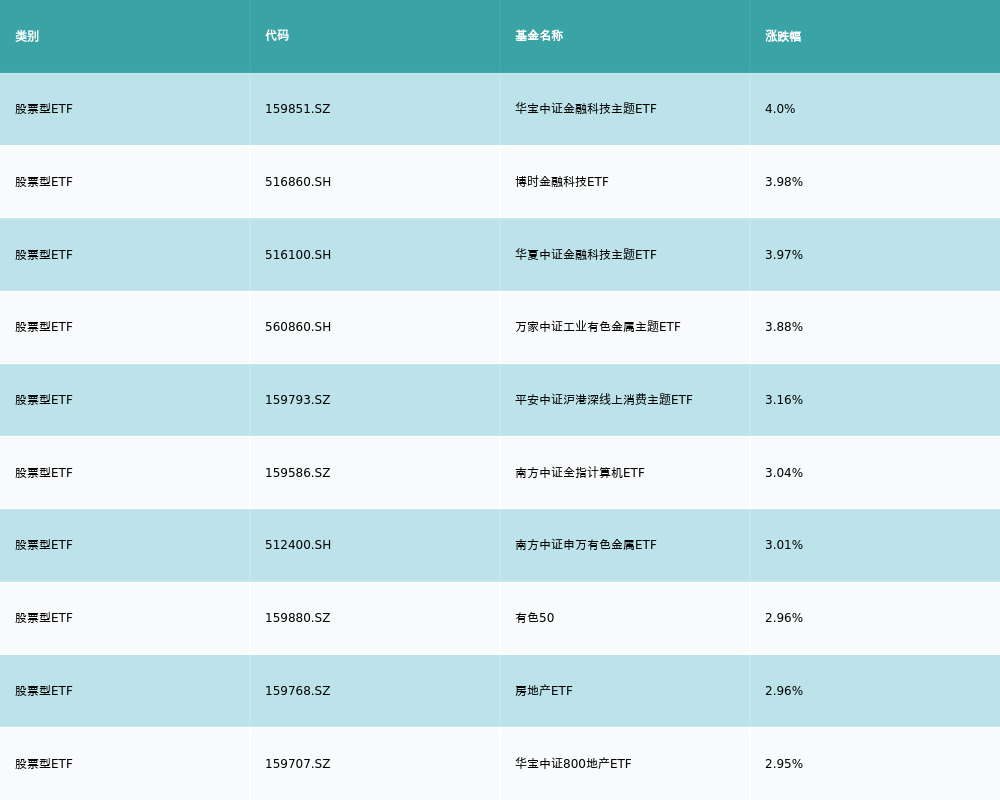
Task: Click the 2.96% value in 房地产ETF row
Action: [x=784, y=691]
